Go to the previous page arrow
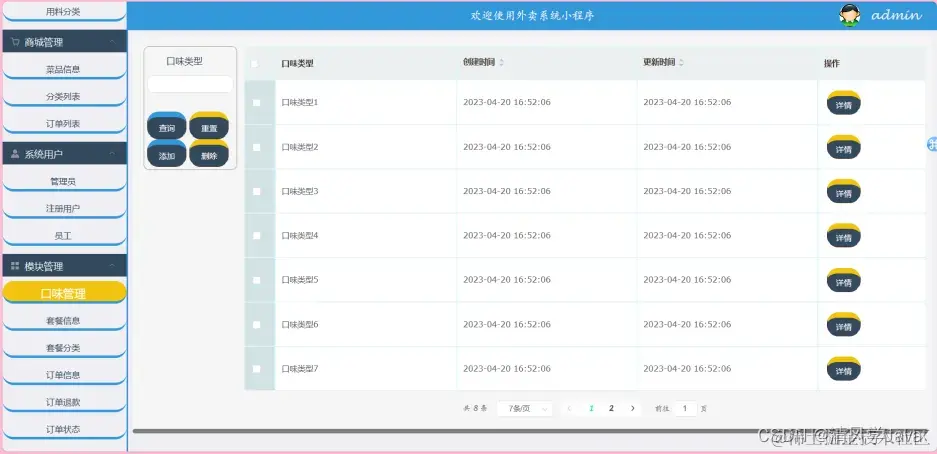 (569, 409)
